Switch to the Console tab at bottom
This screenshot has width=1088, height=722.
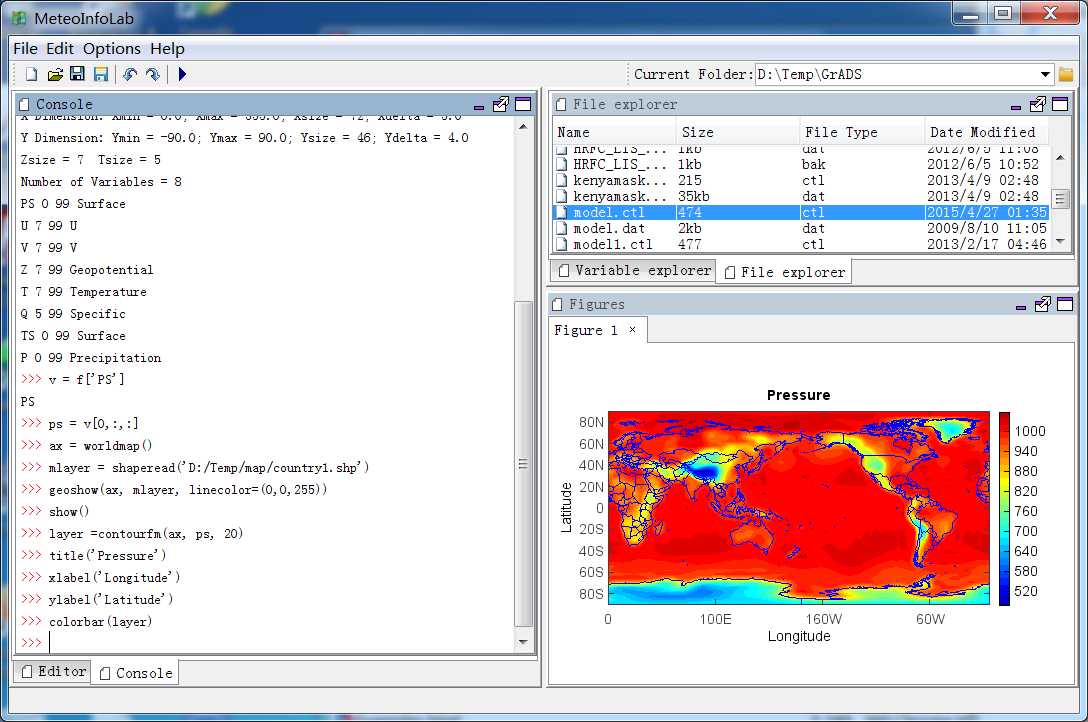(x=135, y=673)
